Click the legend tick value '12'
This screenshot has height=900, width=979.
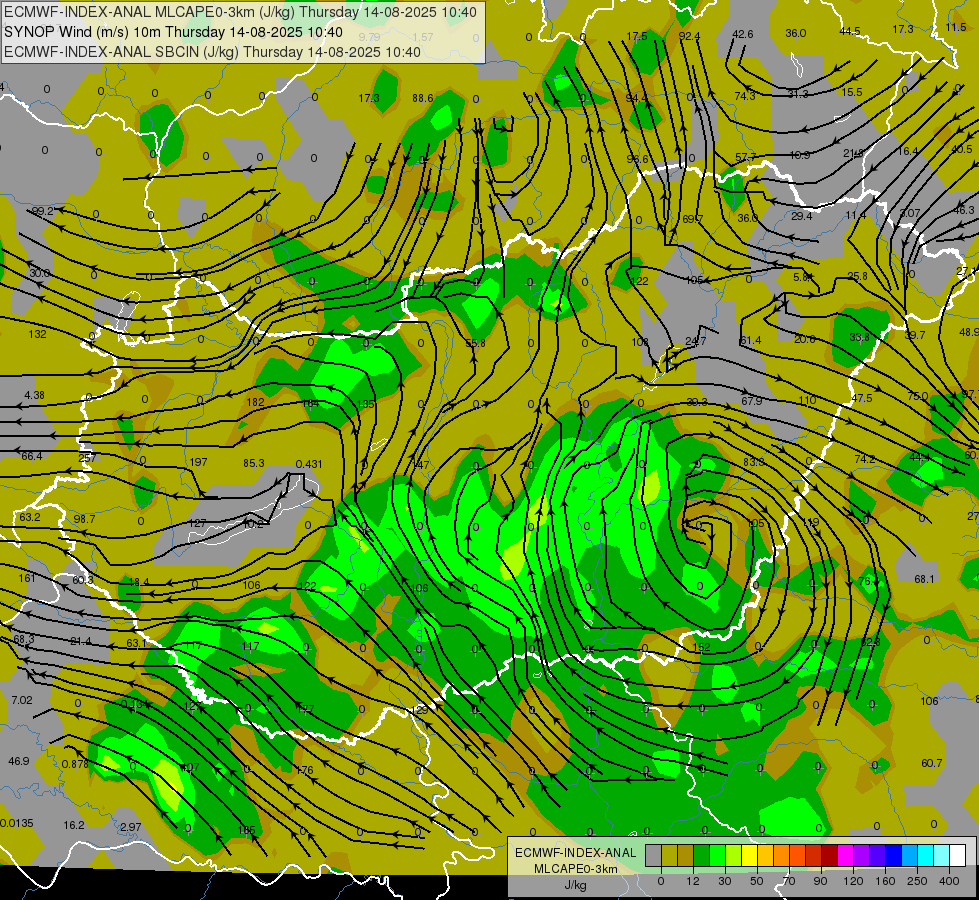[x=692, y=881]
